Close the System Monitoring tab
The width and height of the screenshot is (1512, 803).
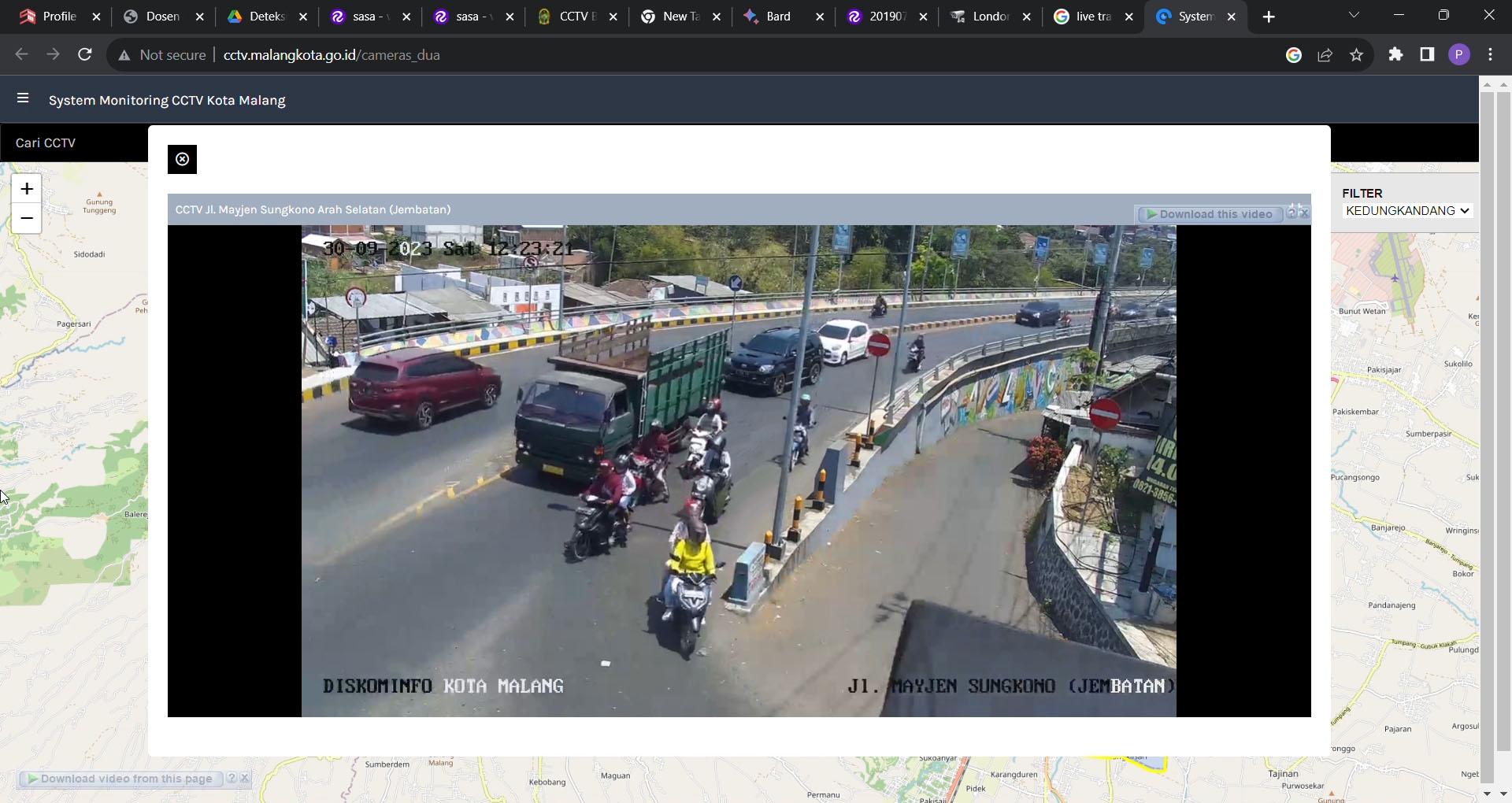[1232, 17]
